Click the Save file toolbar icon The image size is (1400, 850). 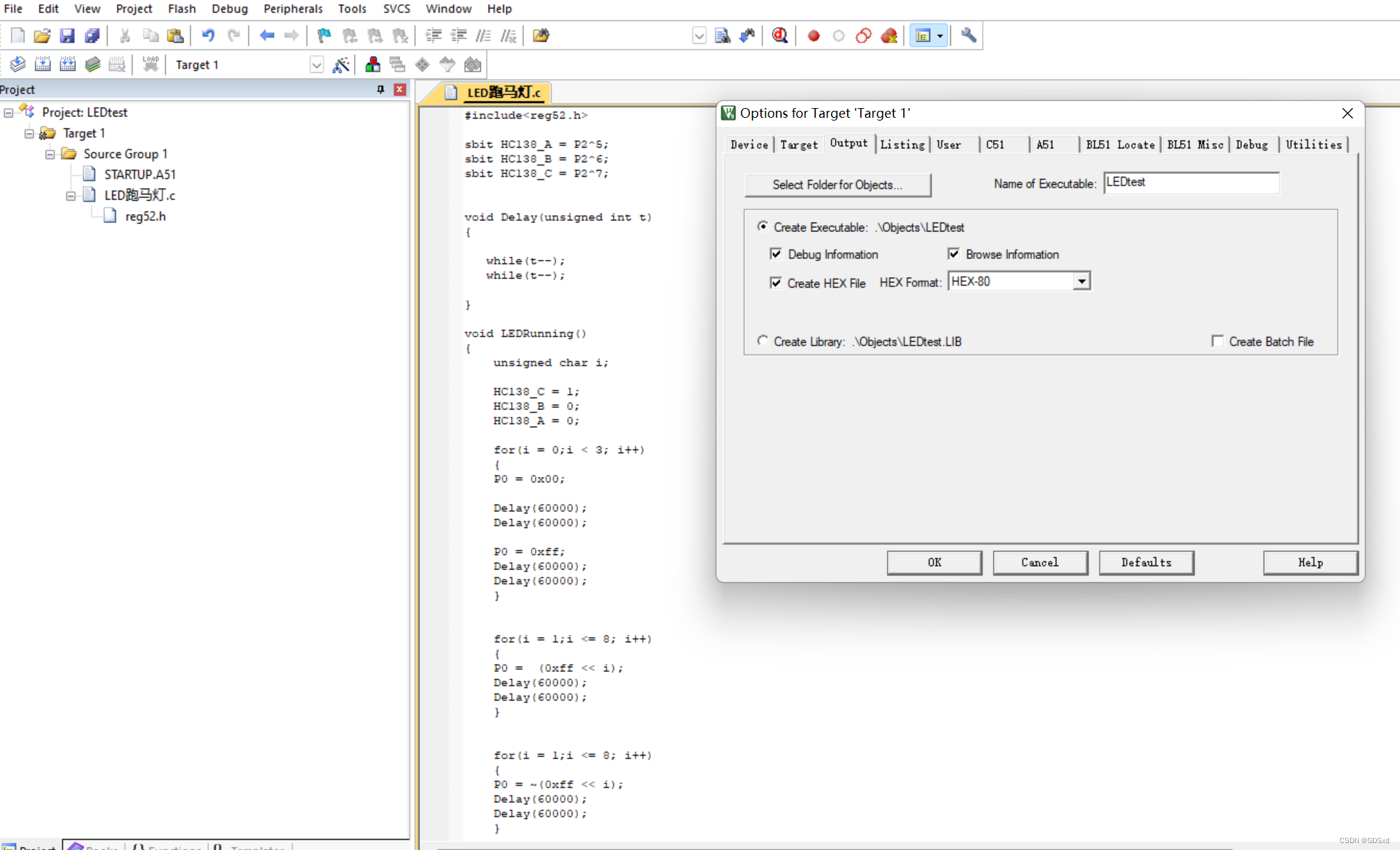pyautogui.click(x=67, y=35)
